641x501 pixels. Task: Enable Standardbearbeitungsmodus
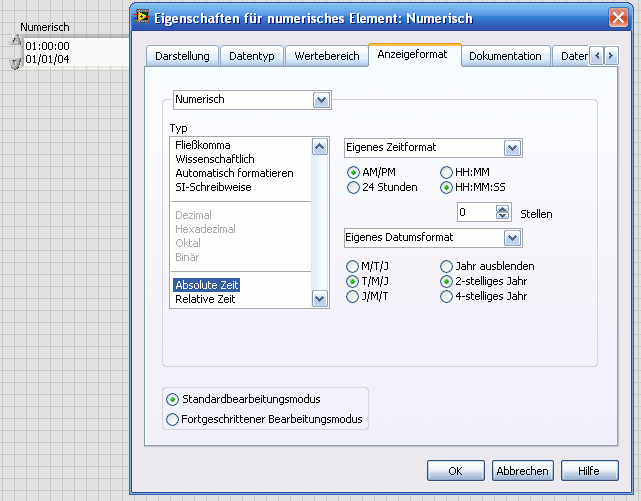click(173, 399)
